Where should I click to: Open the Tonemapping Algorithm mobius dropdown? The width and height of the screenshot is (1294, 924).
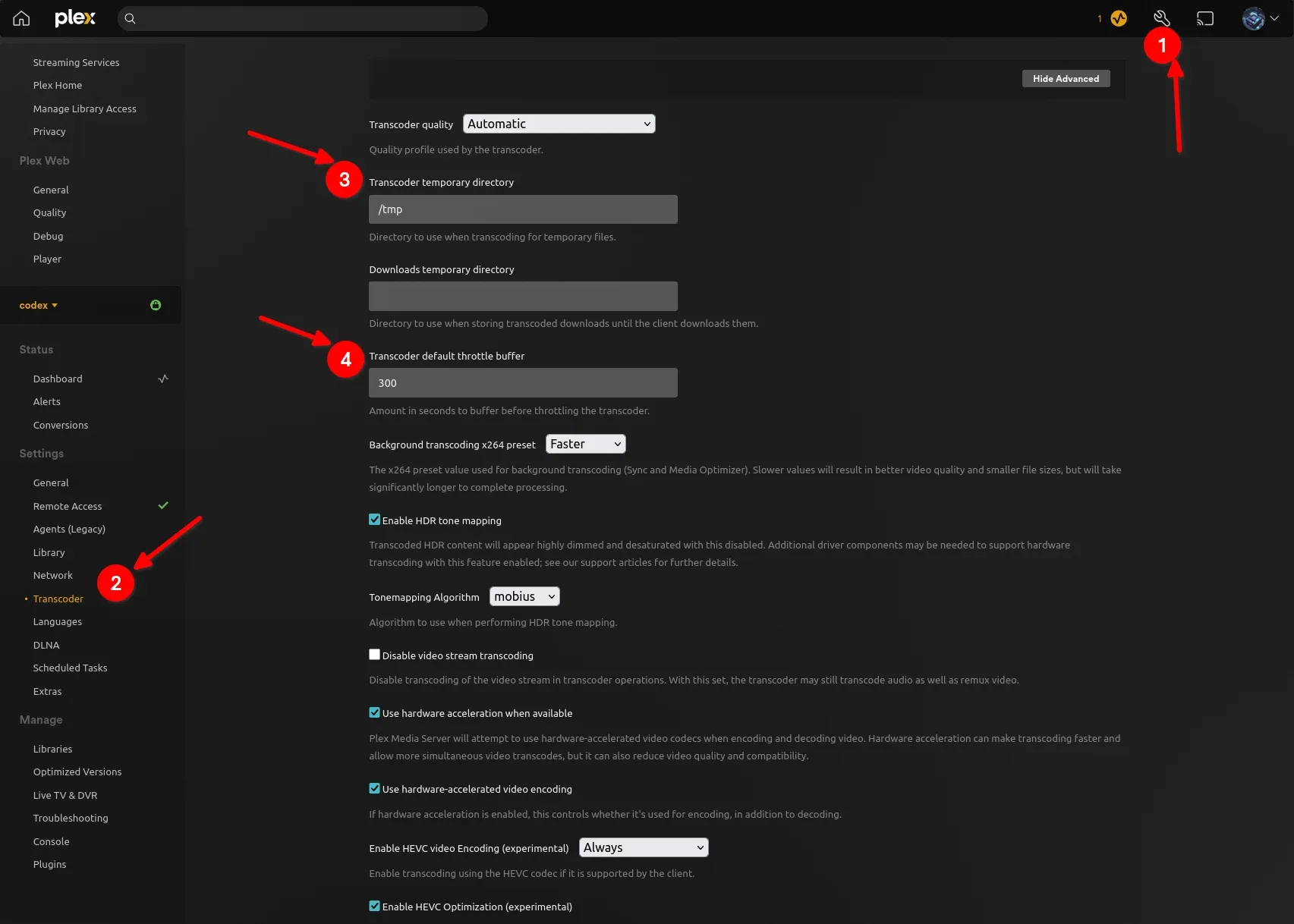tap(524, 596)
